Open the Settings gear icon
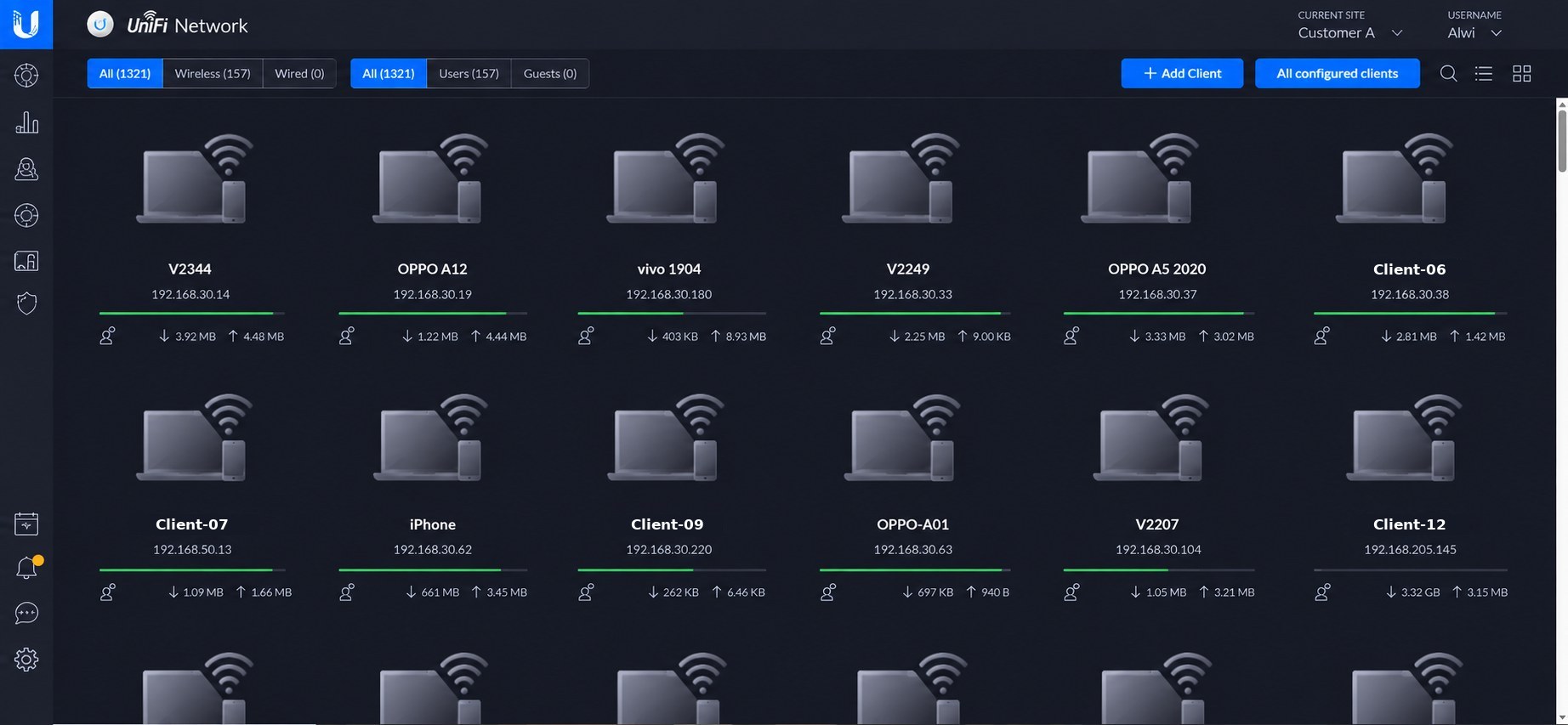1568x725 pixels. coord(26,659)
